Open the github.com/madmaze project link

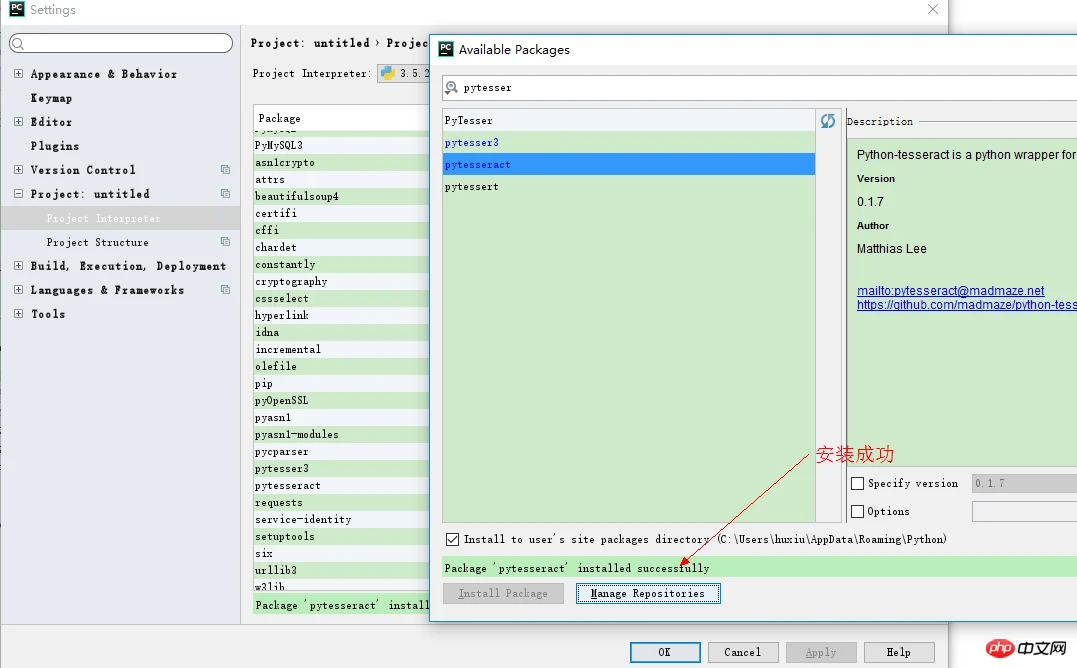[x=966, y=305]
